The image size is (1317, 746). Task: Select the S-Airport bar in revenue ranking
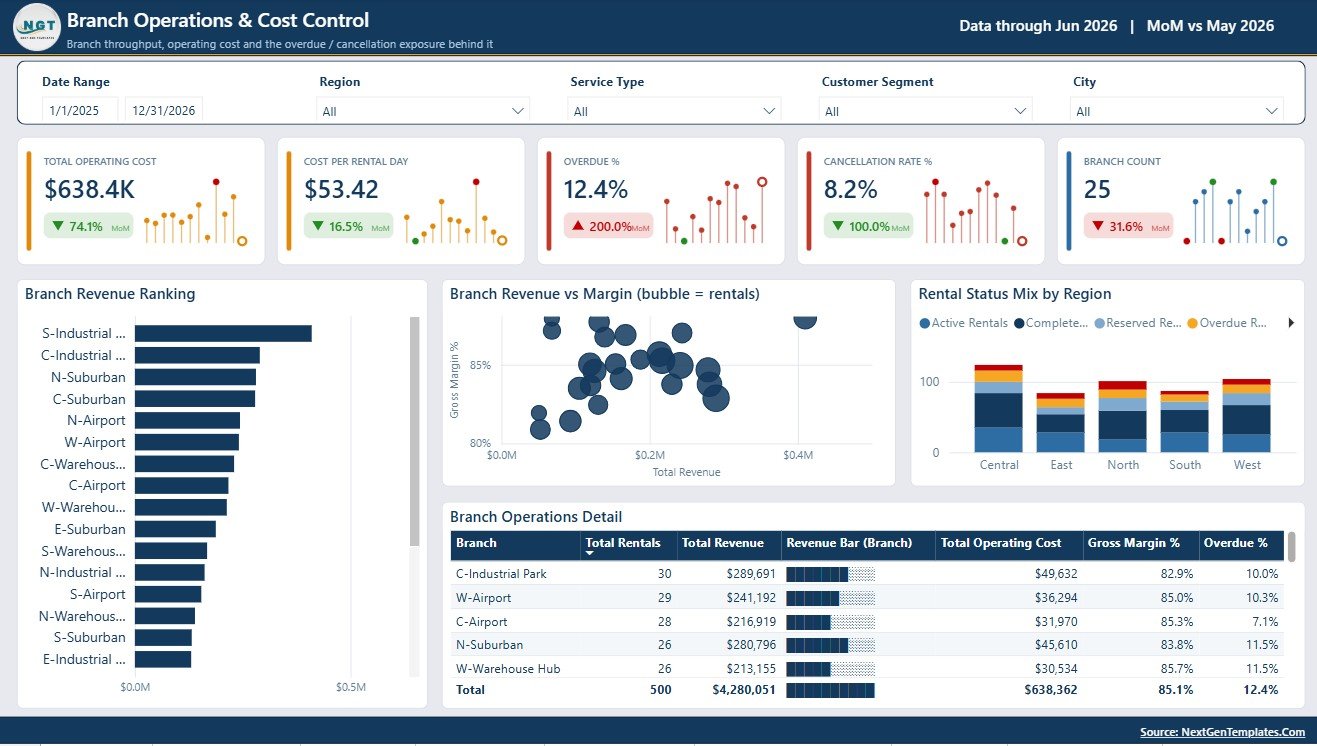click(x=168, y=594)
